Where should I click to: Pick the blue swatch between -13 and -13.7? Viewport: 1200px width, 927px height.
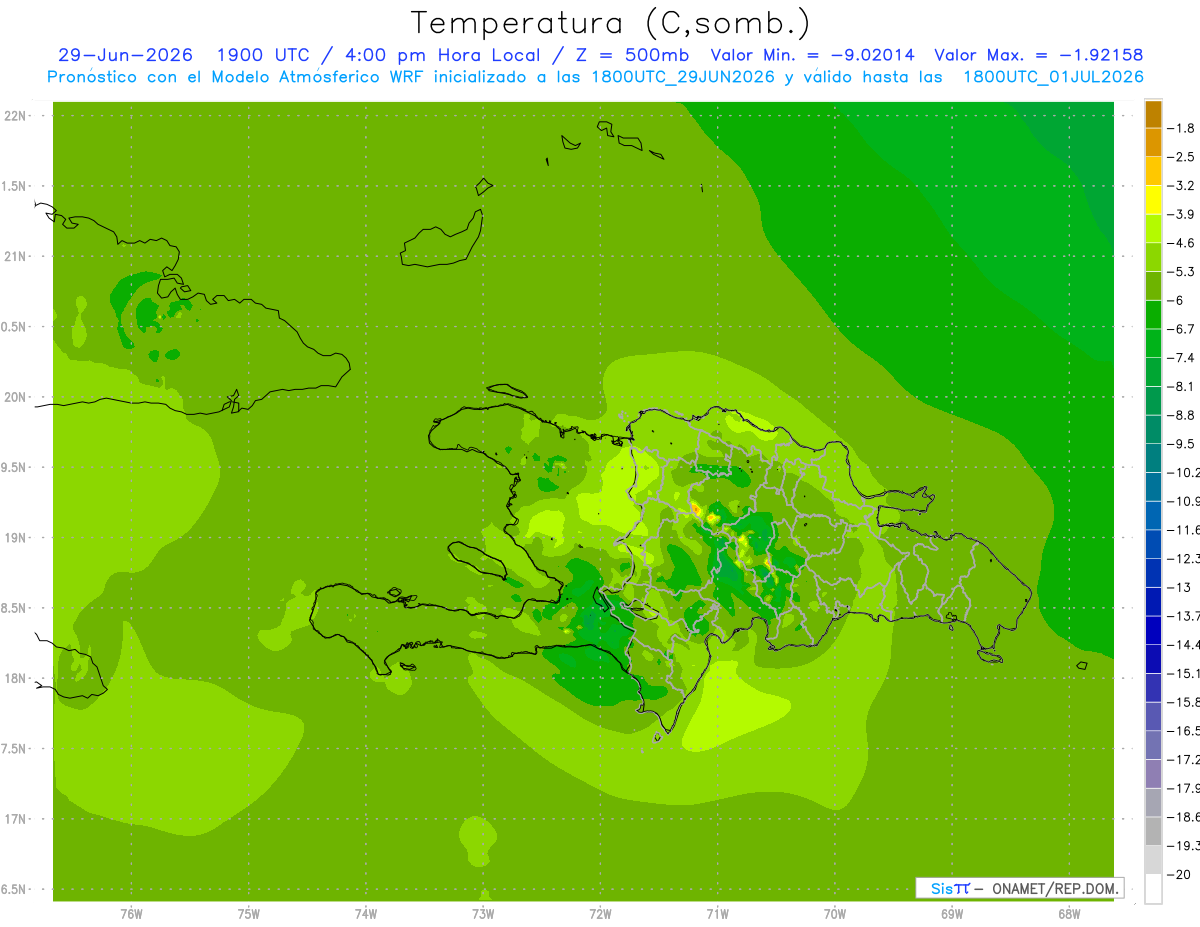click(1153, 602)
